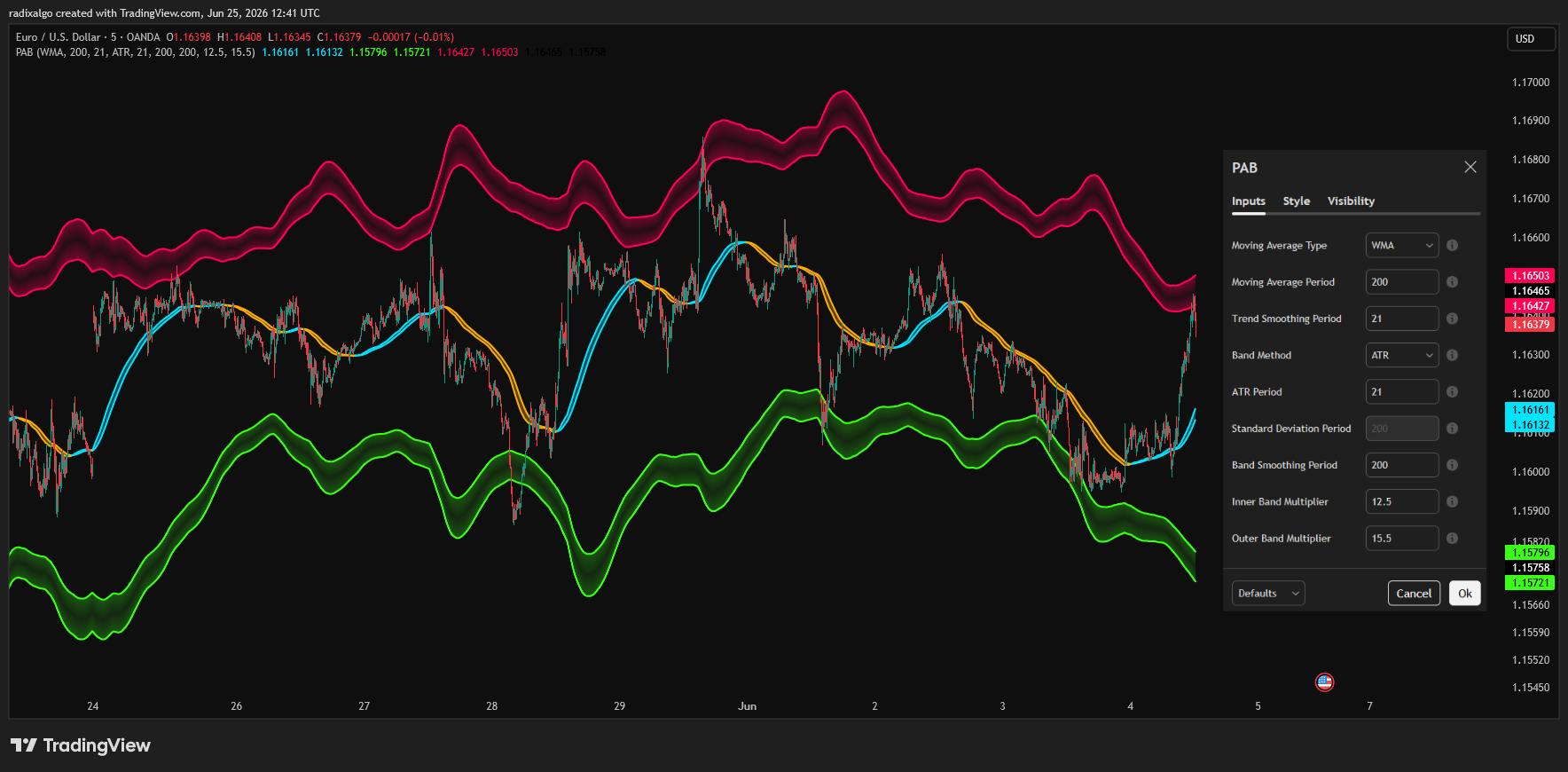Edit the Moving Average Period field
1568x772 pixels.
[x=1401, y=282]
